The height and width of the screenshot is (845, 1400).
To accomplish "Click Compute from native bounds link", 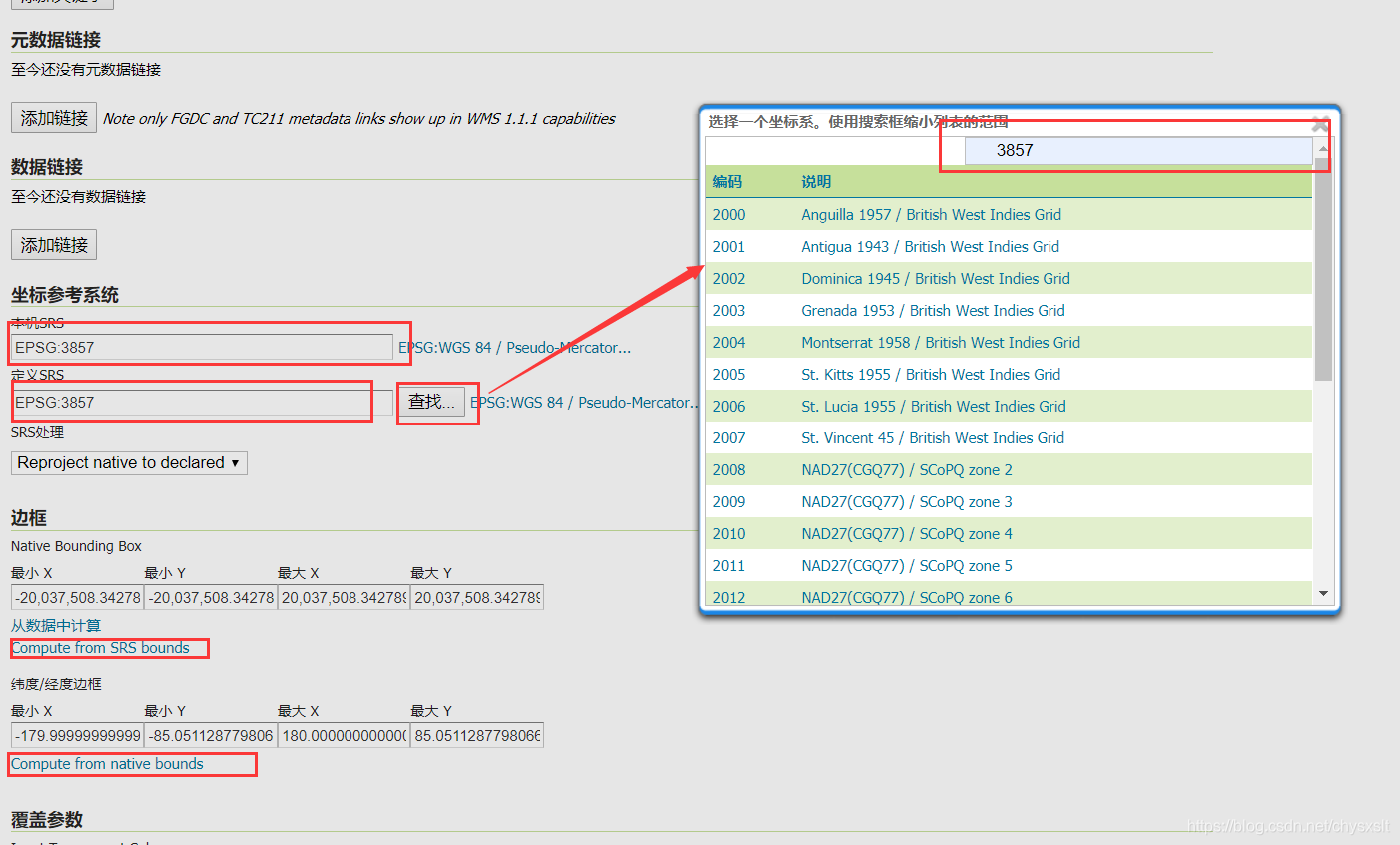I will (107, 764).
